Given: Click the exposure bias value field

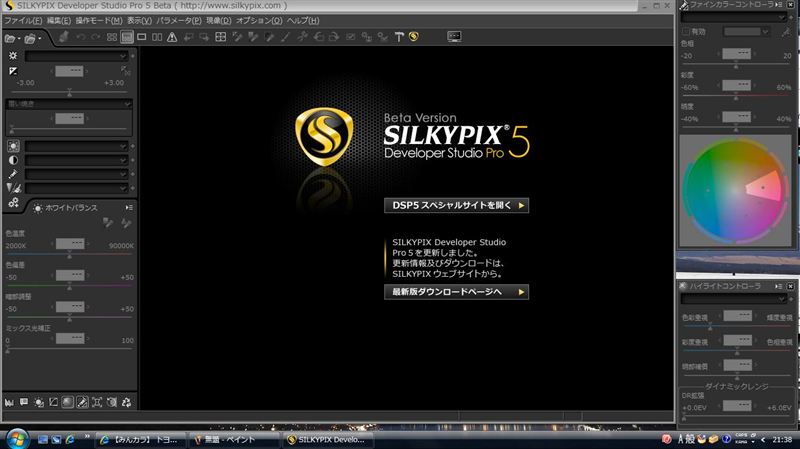Looking at the screenshot, I should (69, 71).
